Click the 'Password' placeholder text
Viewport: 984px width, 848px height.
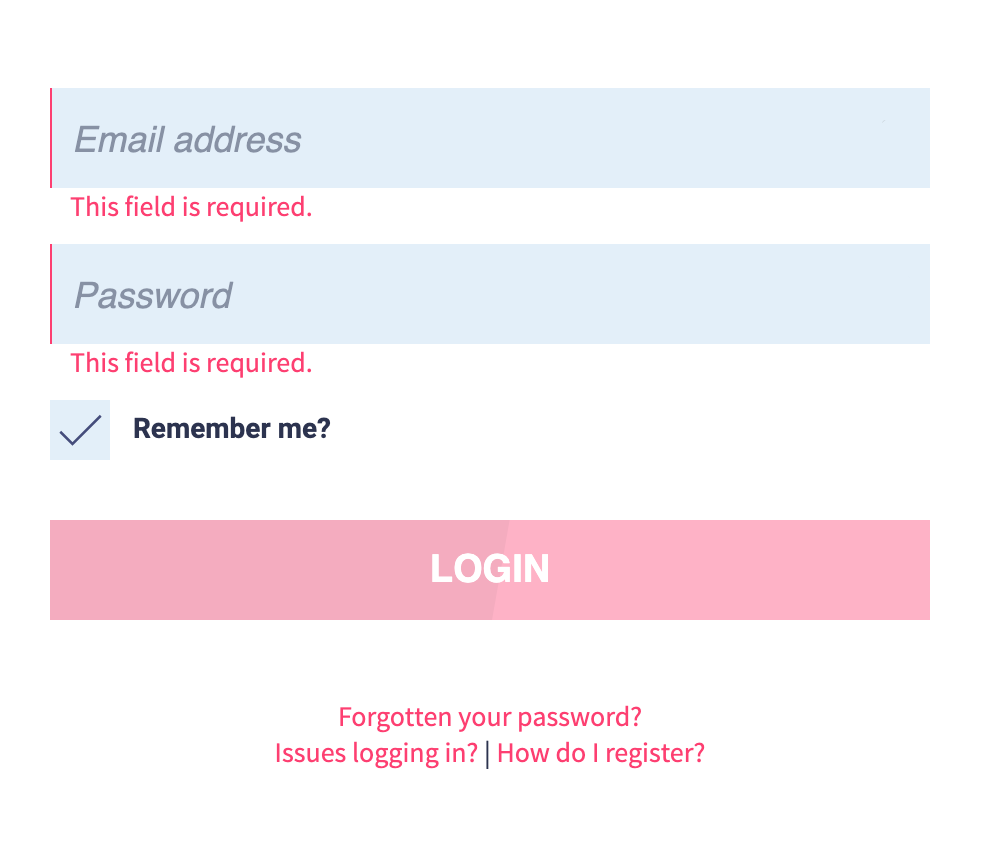[153, 295]
